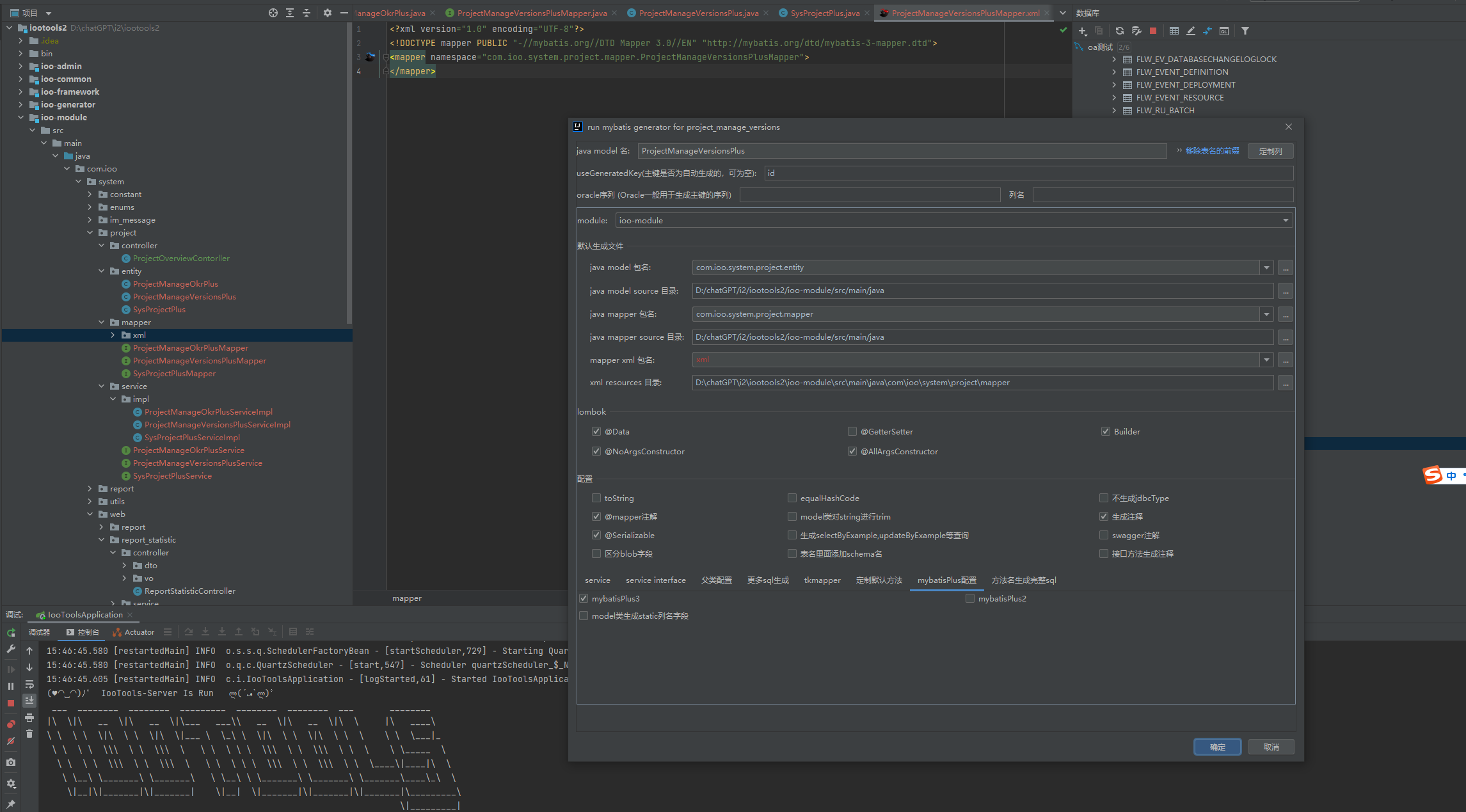The height and width of the screenshot is (812, 1466).
Task: Expand the xml folder under mapper
Action: coord(113,335)
